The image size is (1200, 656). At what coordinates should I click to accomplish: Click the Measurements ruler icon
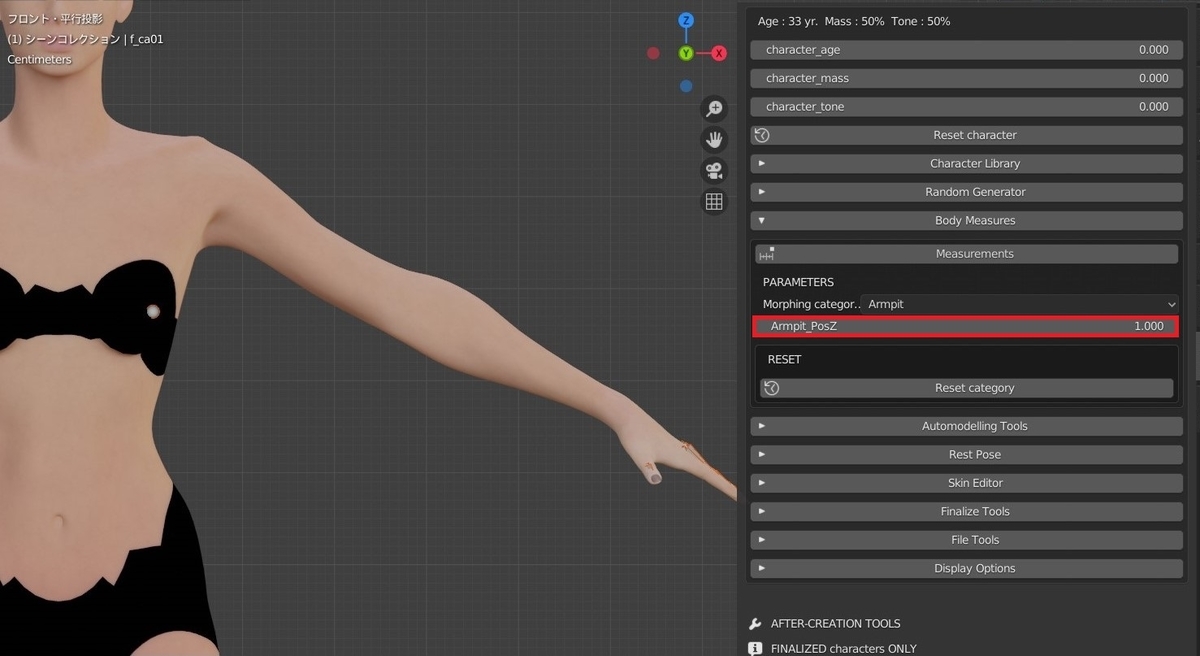point(767,254)
